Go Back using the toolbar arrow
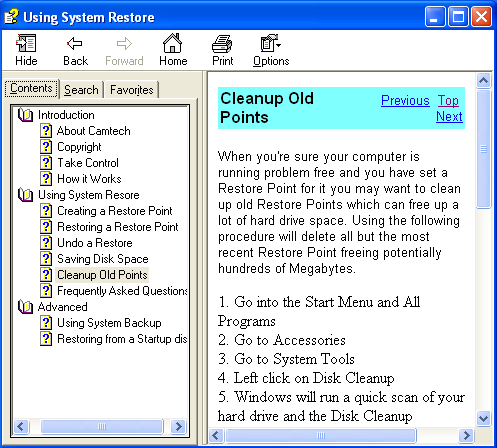The height and width of the screenshot is (448, 497). (75, 43)
